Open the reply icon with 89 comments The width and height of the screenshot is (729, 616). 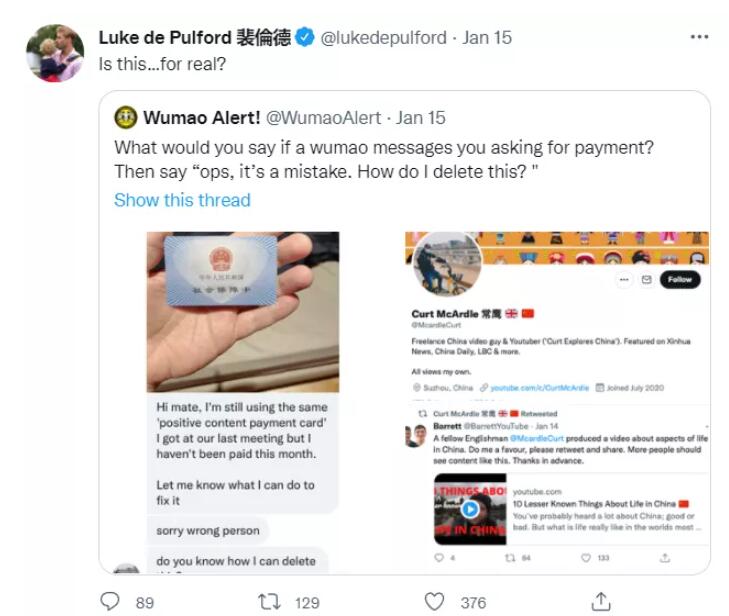110,601
